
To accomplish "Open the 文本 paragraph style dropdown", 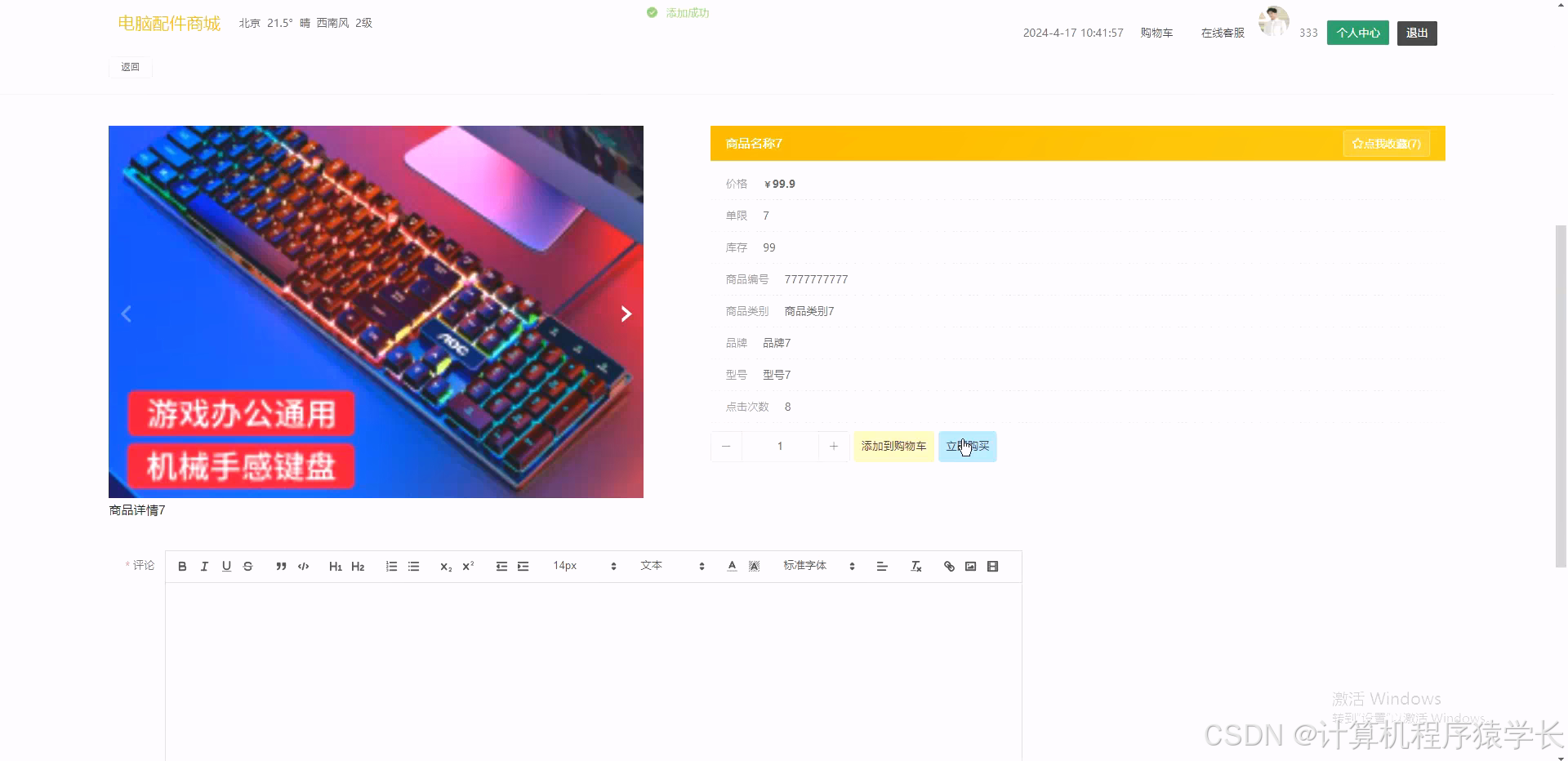I will (x=661, y=566).
